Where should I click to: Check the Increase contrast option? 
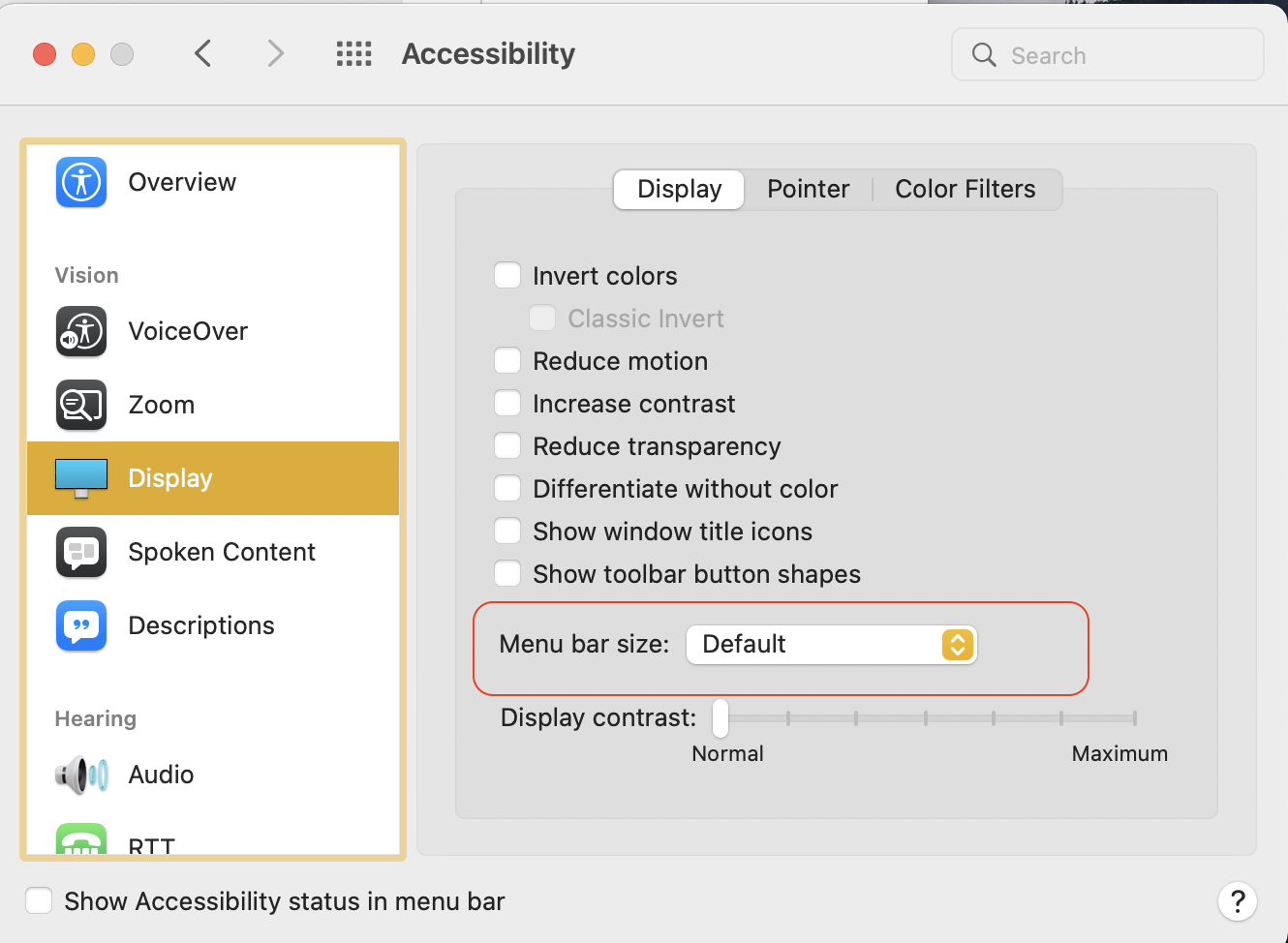tap(507, 404)
